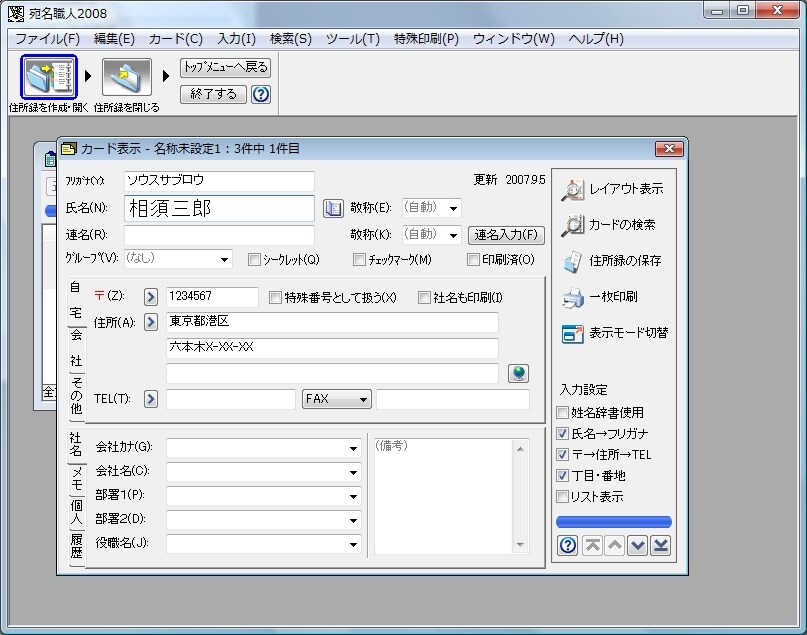
Task: Click the blue help icon beside 終了する
Action: tap(261, 95)
